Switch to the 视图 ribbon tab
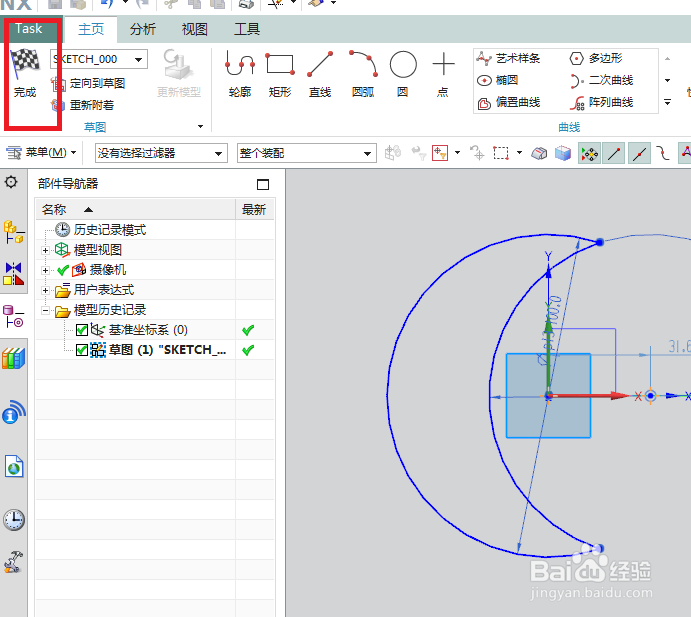Screen dimensions: 691x617 coord(195,29)
